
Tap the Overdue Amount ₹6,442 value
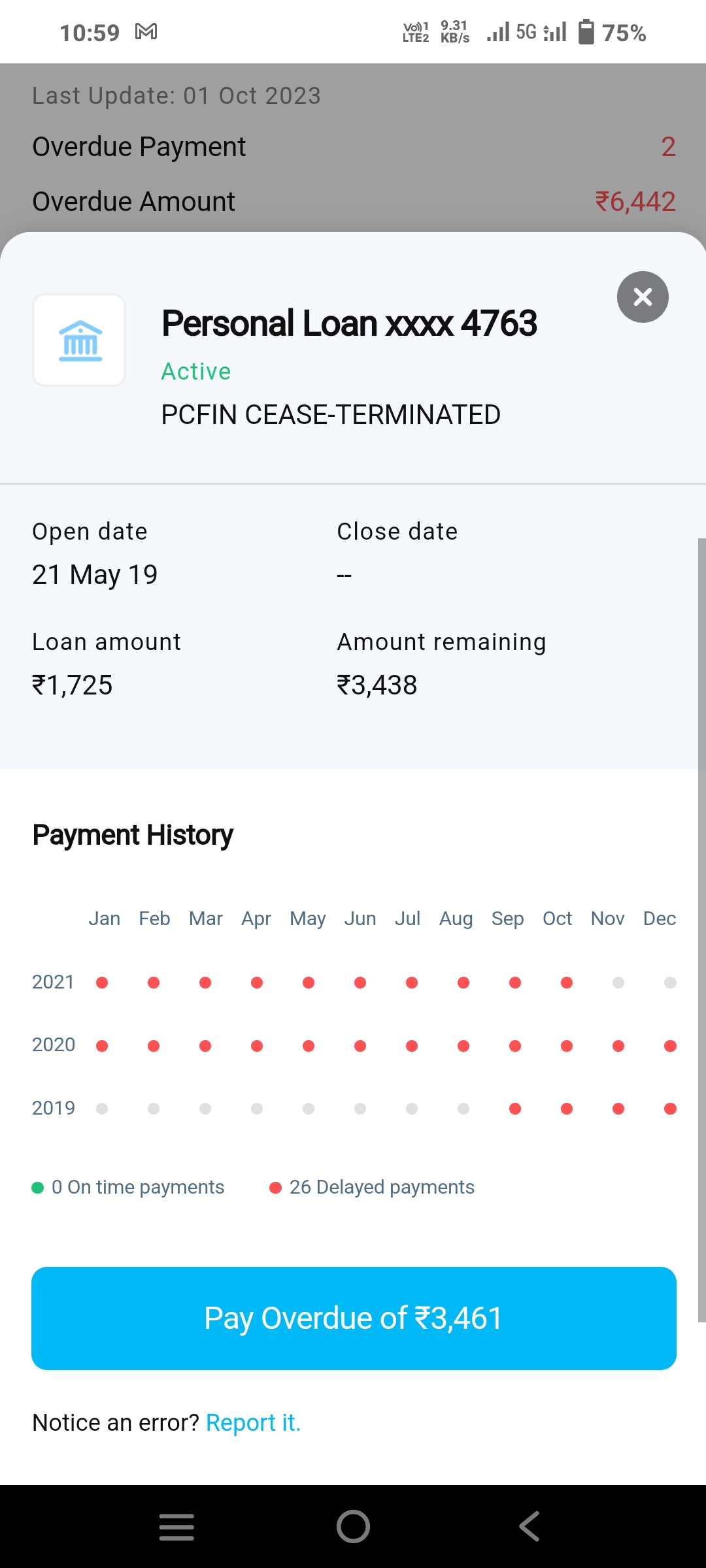635,202
